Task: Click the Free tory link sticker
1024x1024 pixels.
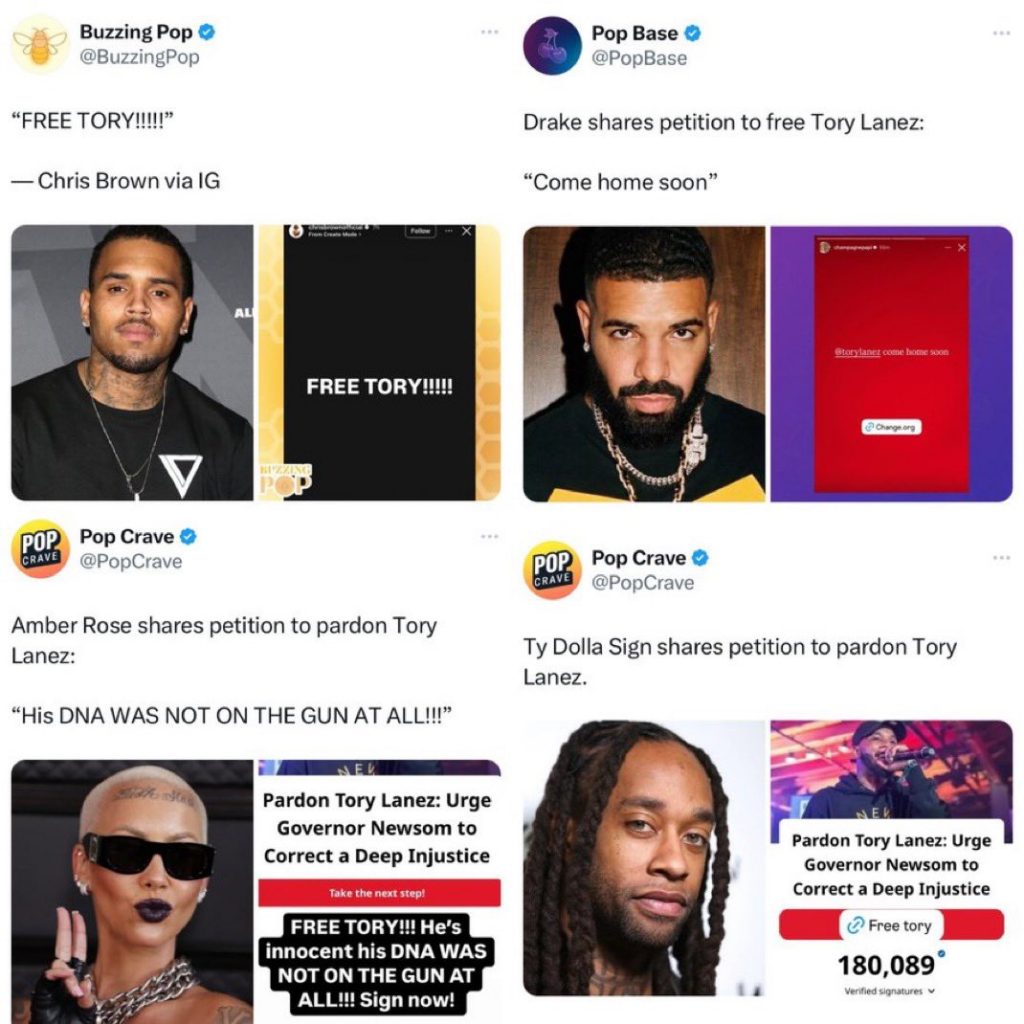Action: click(x=891, y=925)
